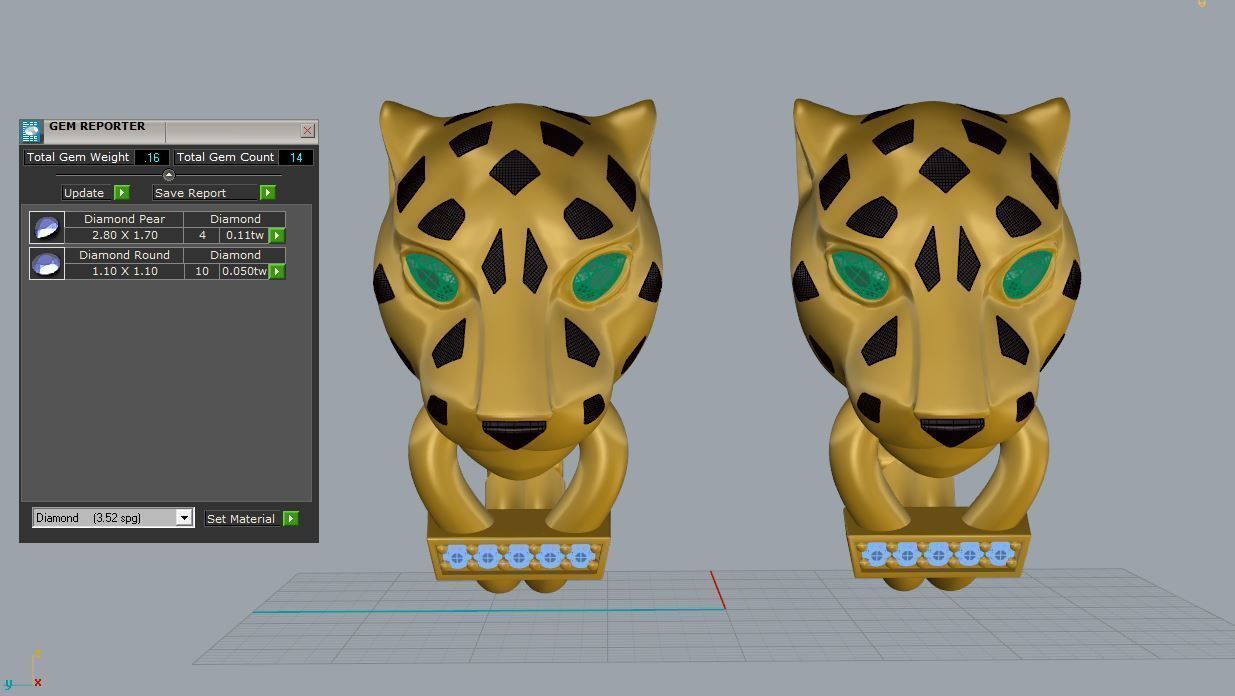Viewport: 1235px width, 696px height.
Task: Click the 'Diamond Pear' name cell
Action: coord(124,219)
